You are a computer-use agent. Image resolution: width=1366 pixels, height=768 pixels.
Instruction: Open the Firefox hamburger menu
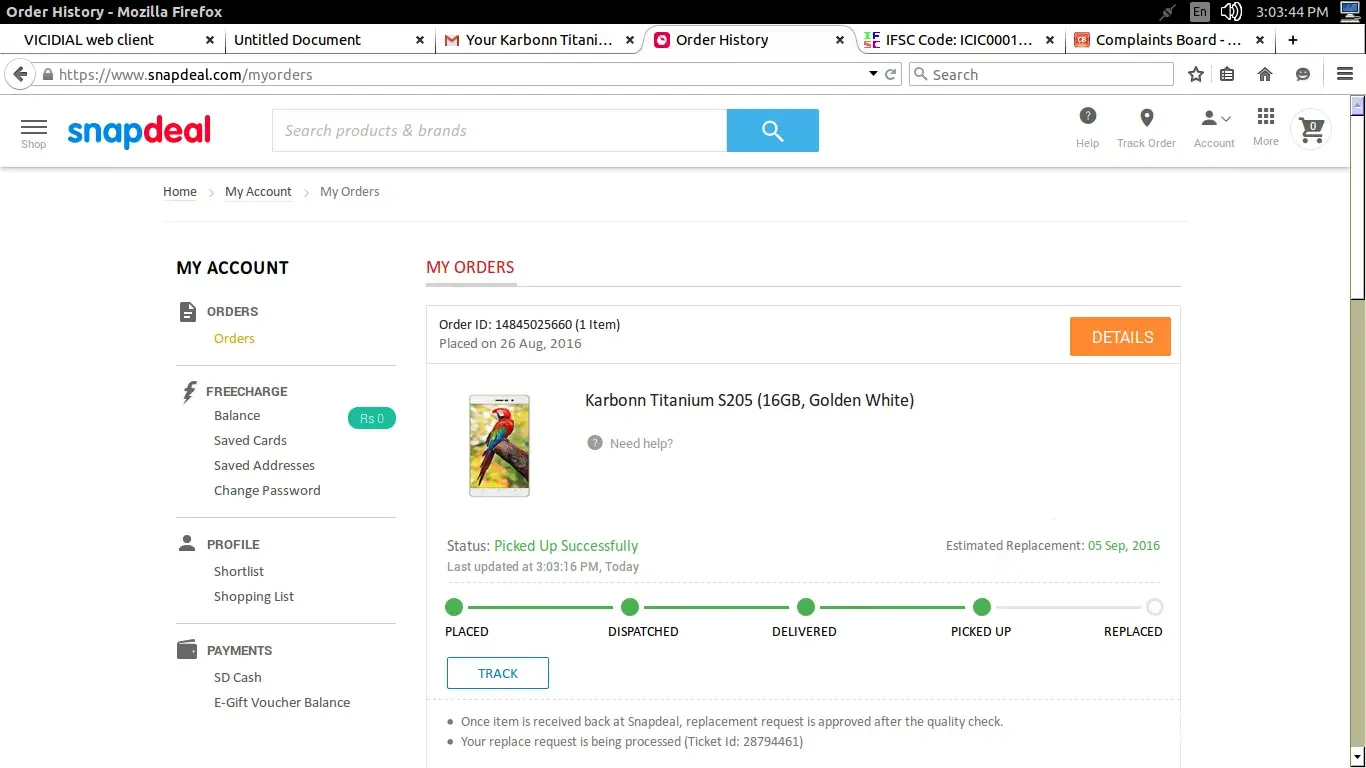pyautogui.click(x=1345, y=75)
